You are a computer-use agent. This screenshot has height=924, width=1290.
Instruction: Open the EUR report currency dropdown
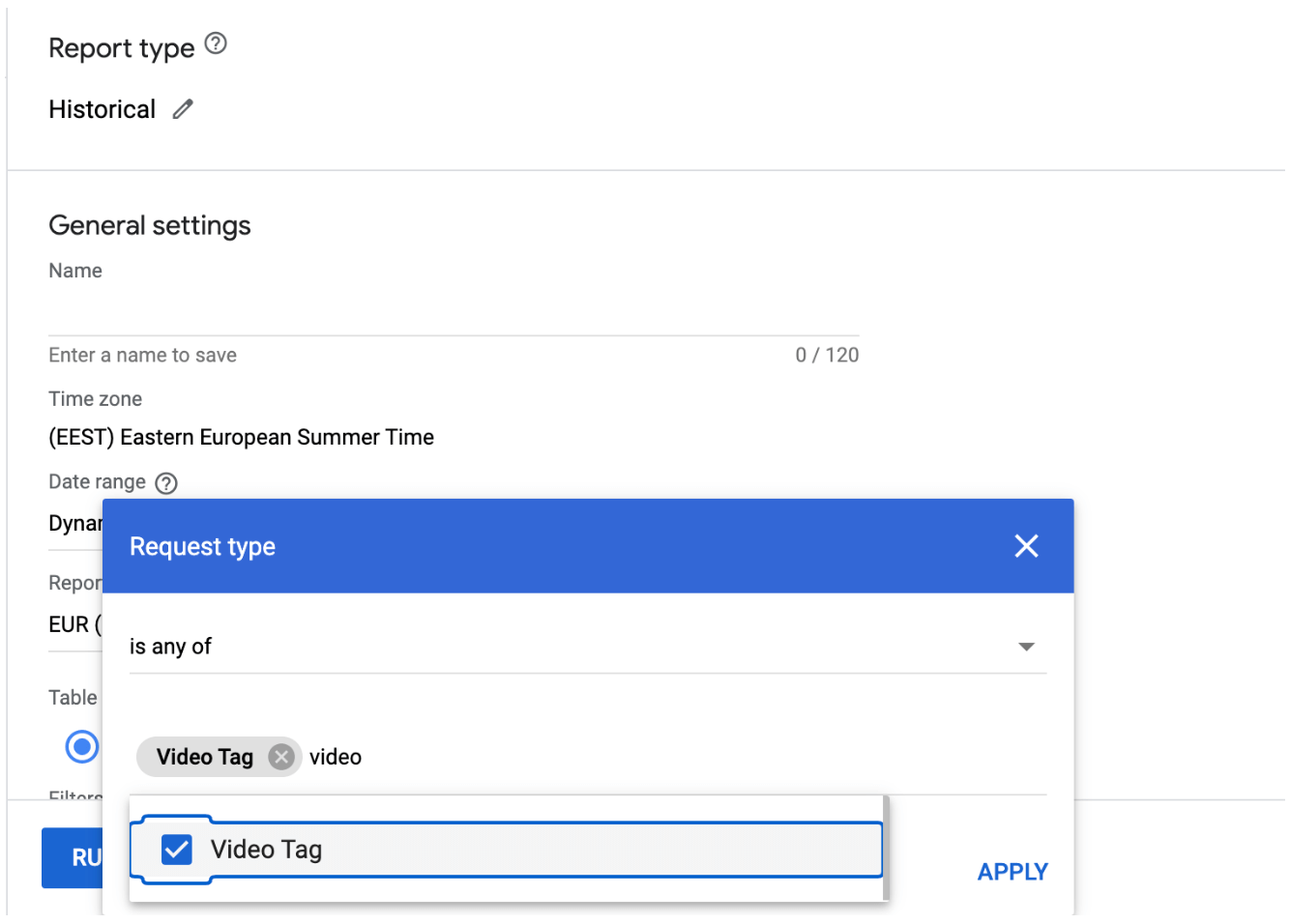tap(73, 625)
